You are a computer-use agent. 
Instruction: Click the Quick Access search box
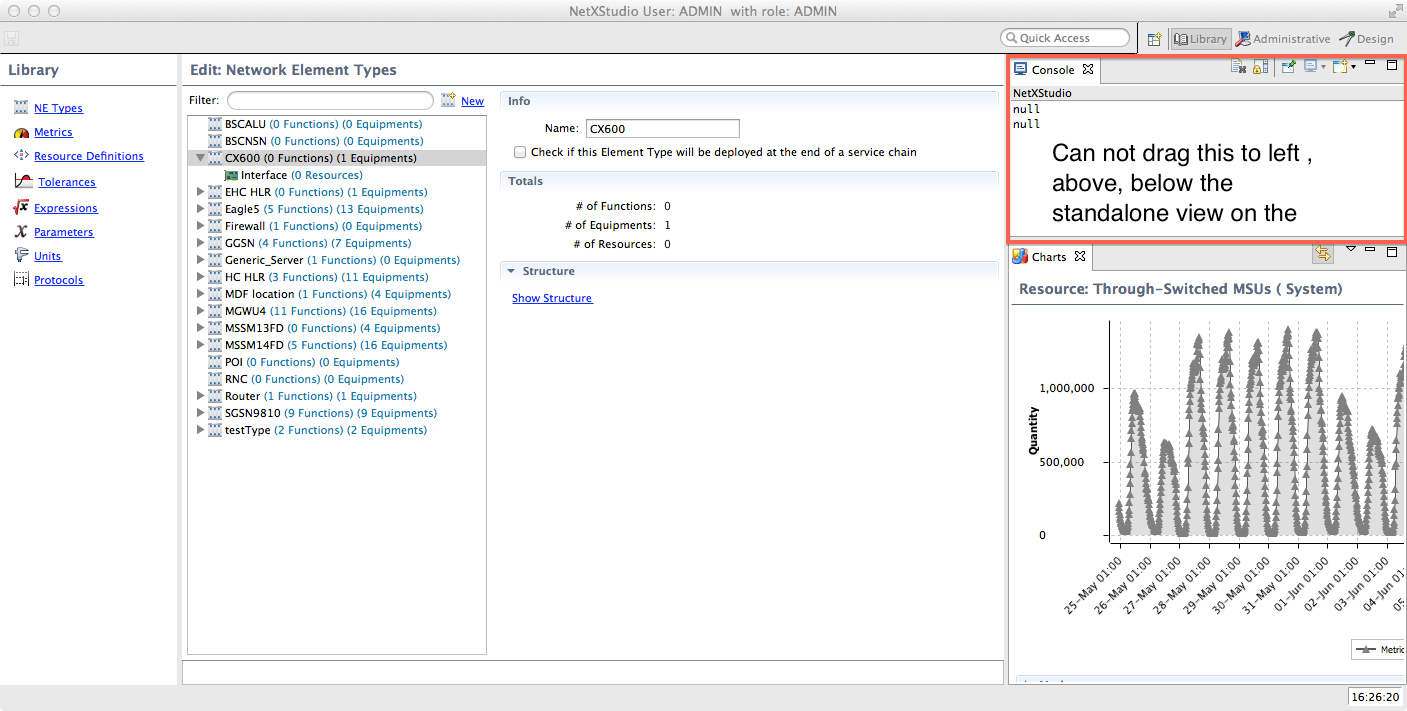1065,38
